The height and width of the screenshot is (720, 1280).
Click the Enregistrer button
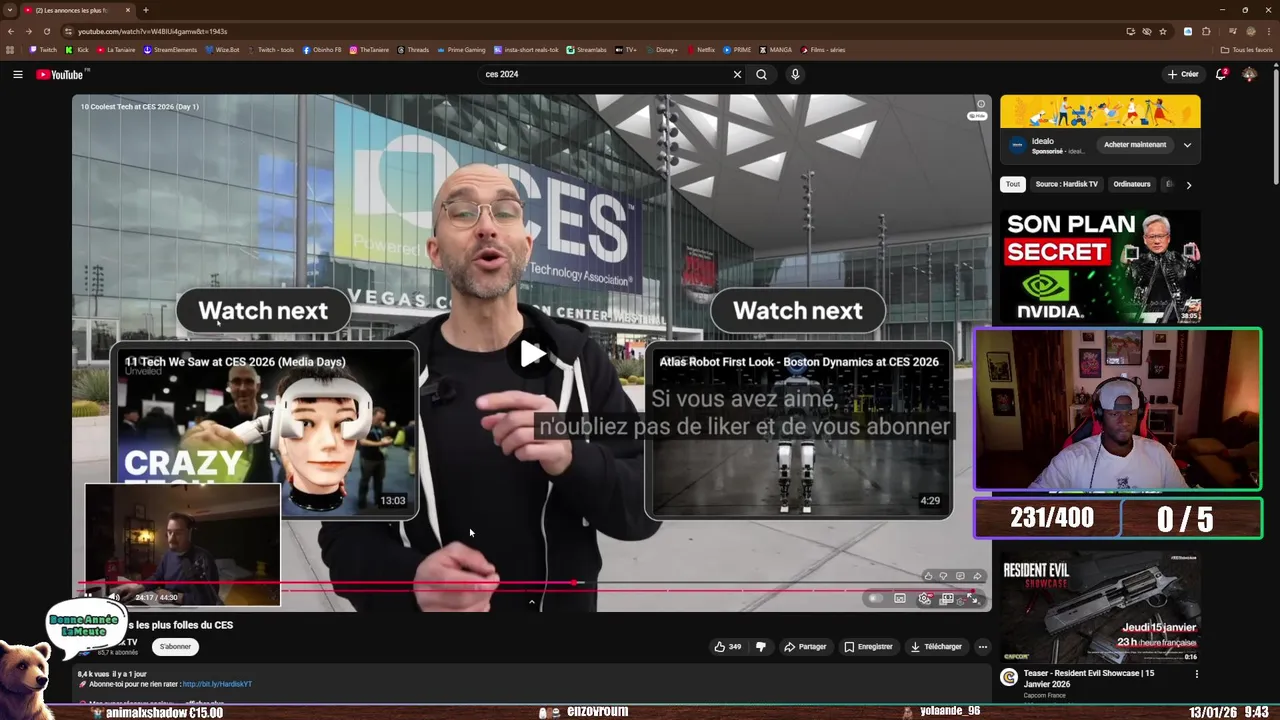point(868,647)
